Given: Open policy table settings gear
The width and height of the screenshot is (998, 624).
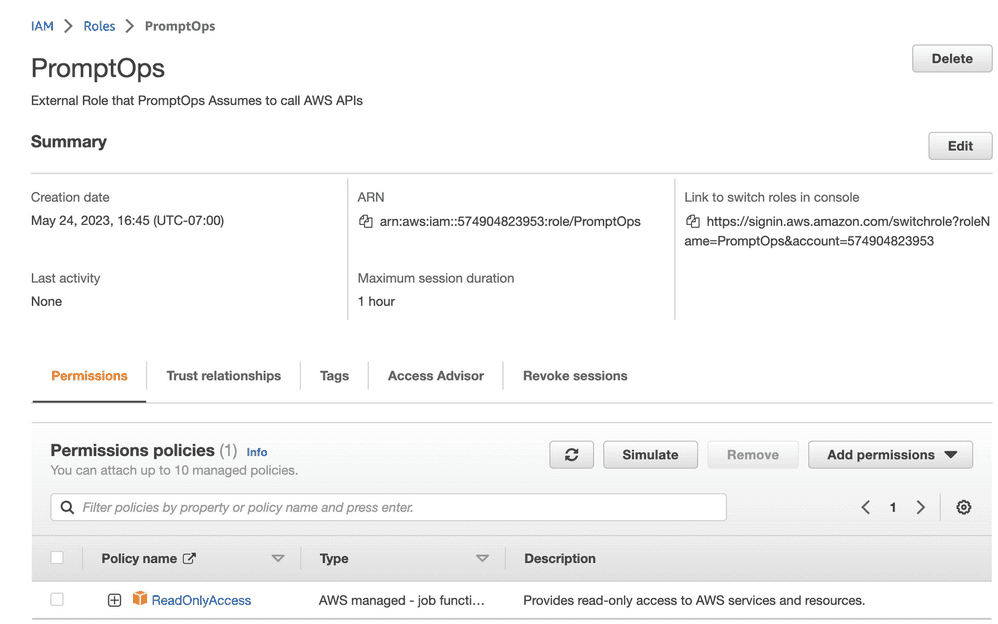Looking at the screenshot, I should pyautogui.click(x=964, y=507).
